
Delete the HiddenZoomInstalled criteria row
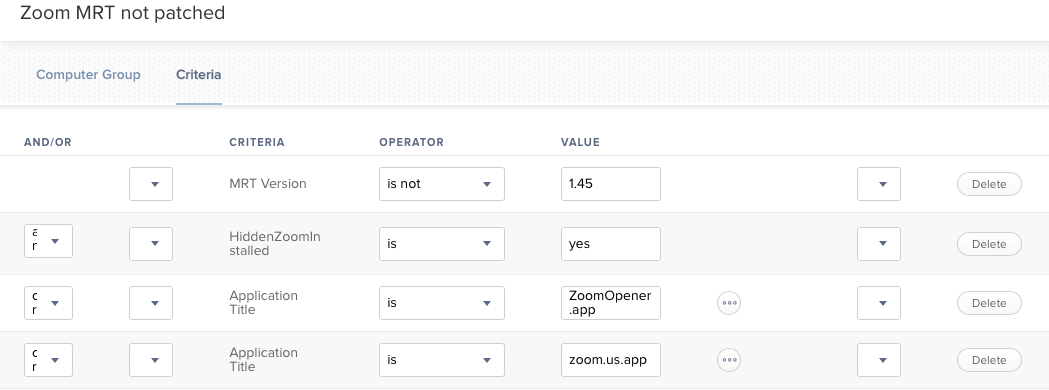click(989, 244)
